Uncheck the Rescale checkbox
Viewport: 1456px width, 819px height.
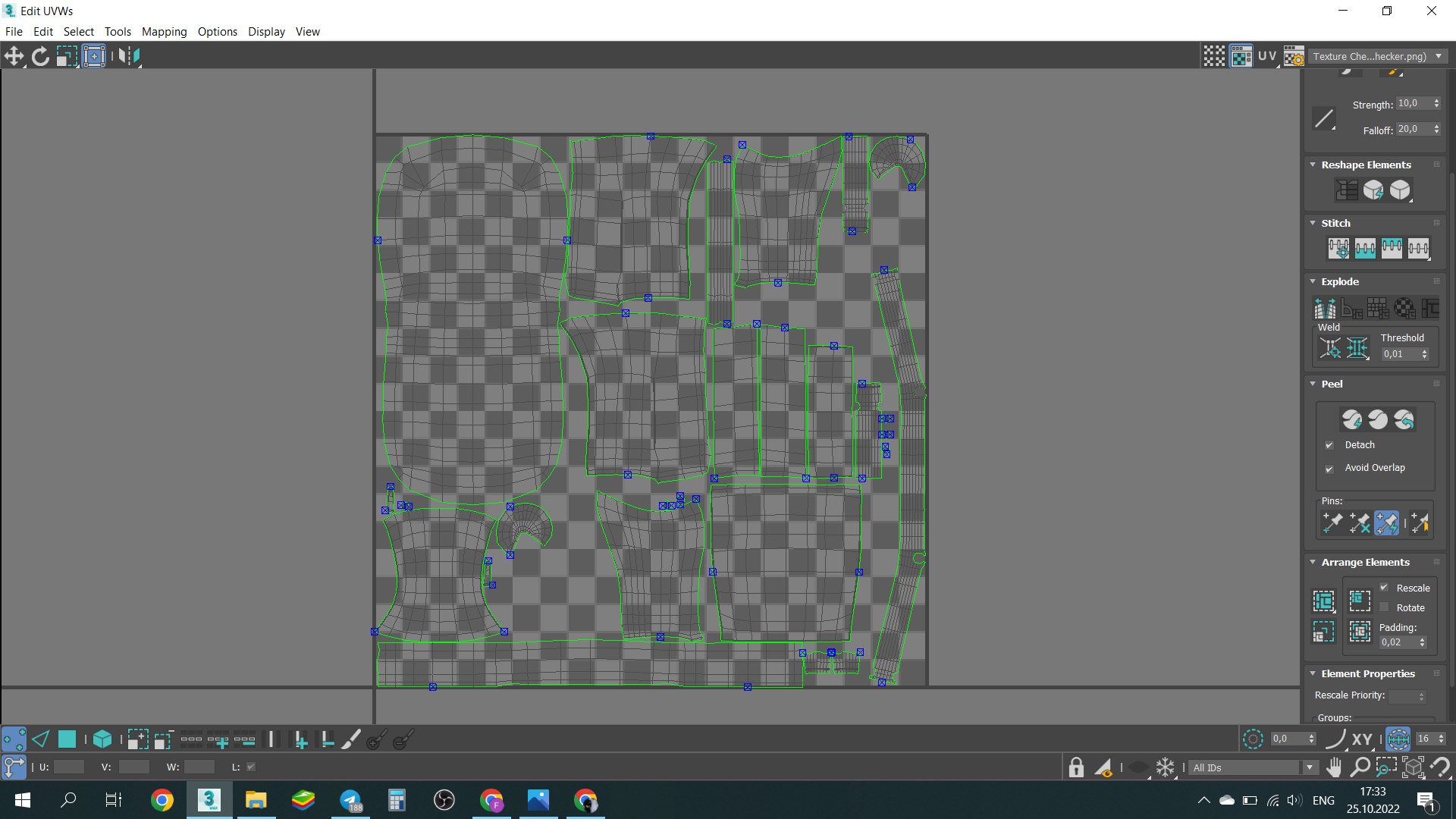click(x=1384, y=588)
